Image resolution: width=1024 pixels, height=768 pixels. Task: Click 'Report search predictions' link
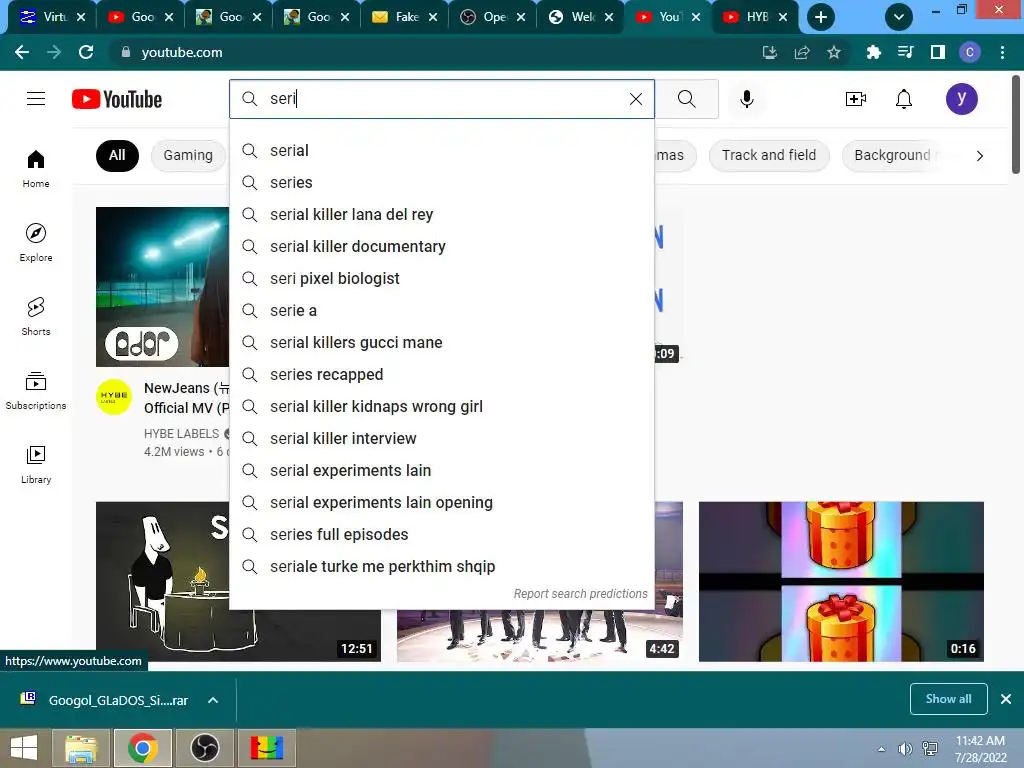580,594
